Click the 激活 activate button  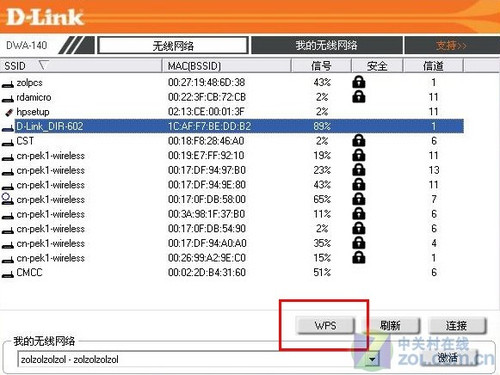tap(448, 358)
